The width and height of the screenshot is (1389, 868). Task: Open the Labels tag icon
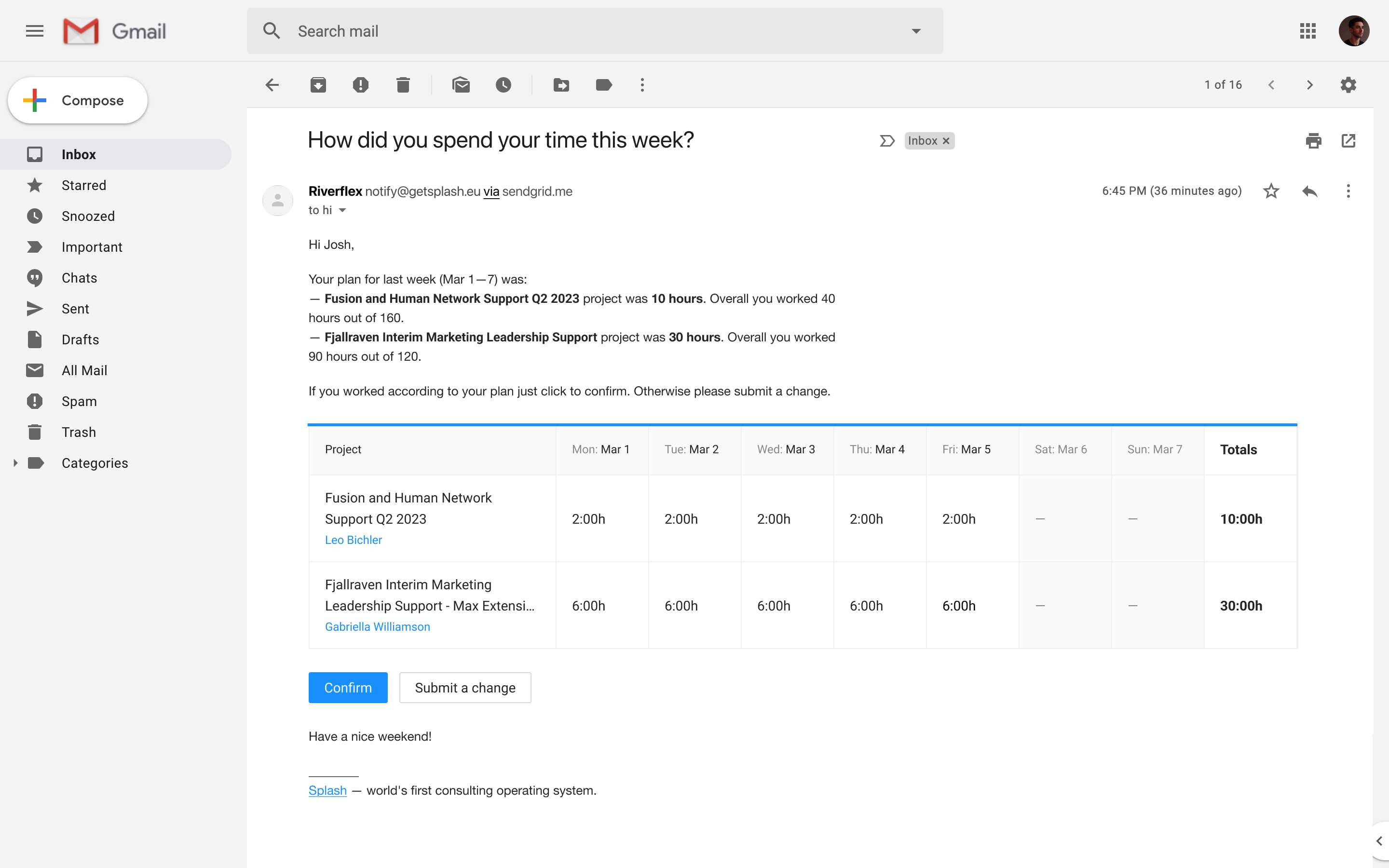(x=604, y=85)
